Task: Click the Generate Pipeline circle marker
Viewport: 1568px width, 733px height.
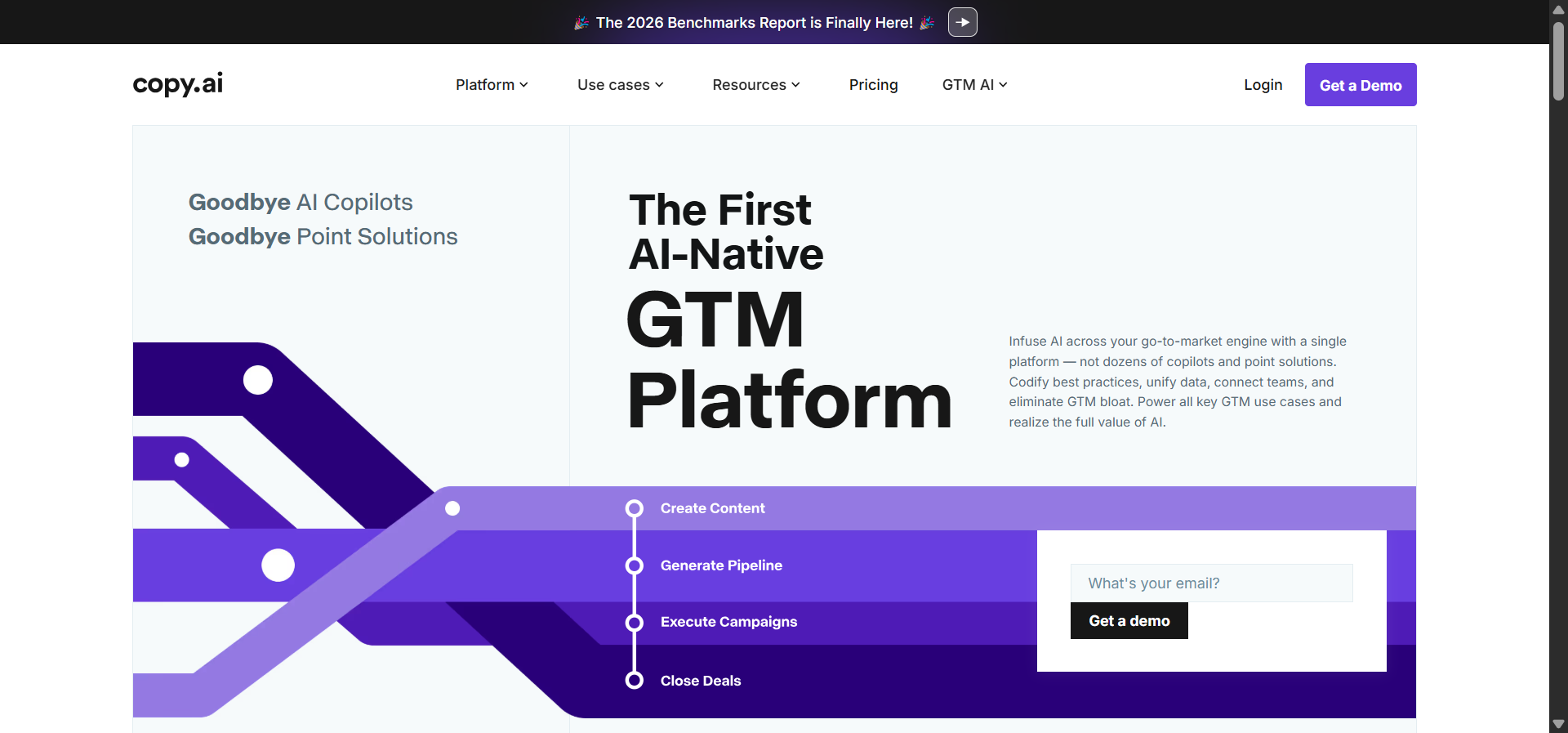Action: pyautogui.click(x=635, y=565)
